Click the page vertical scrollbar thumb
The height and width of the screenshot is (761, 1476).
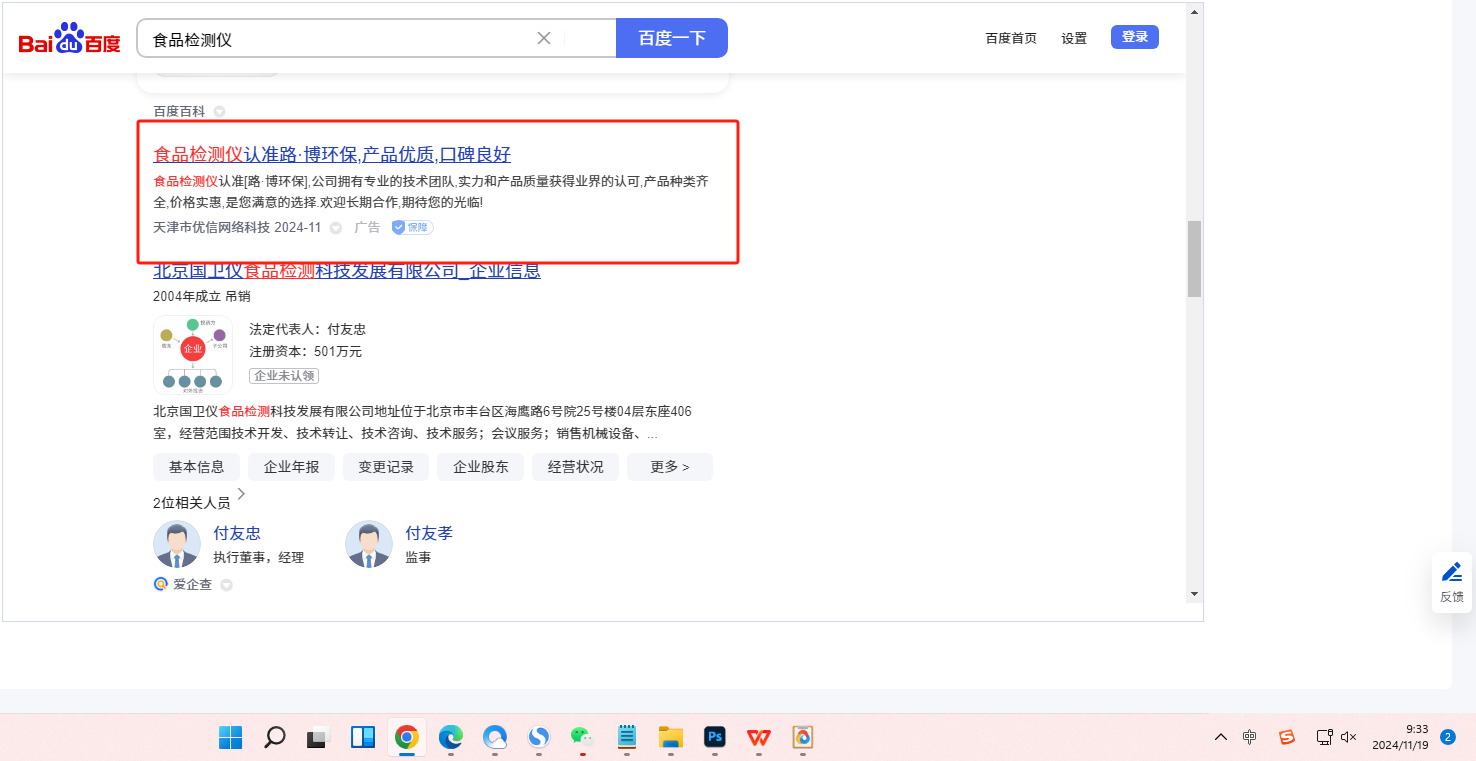(x=1194, y=258)
